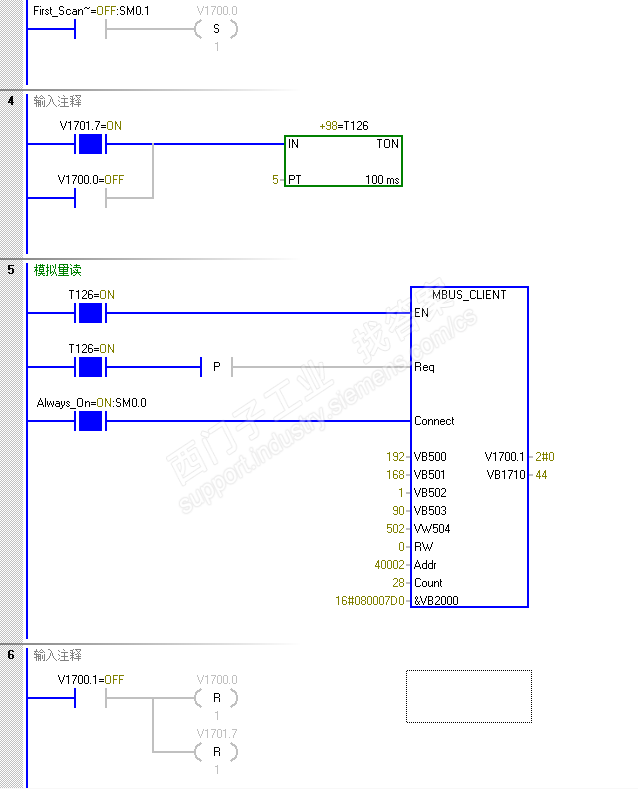Click the First_Scan SM0.1 contact
The height and width of the screenshot is (789, 638).
[91, 29]
